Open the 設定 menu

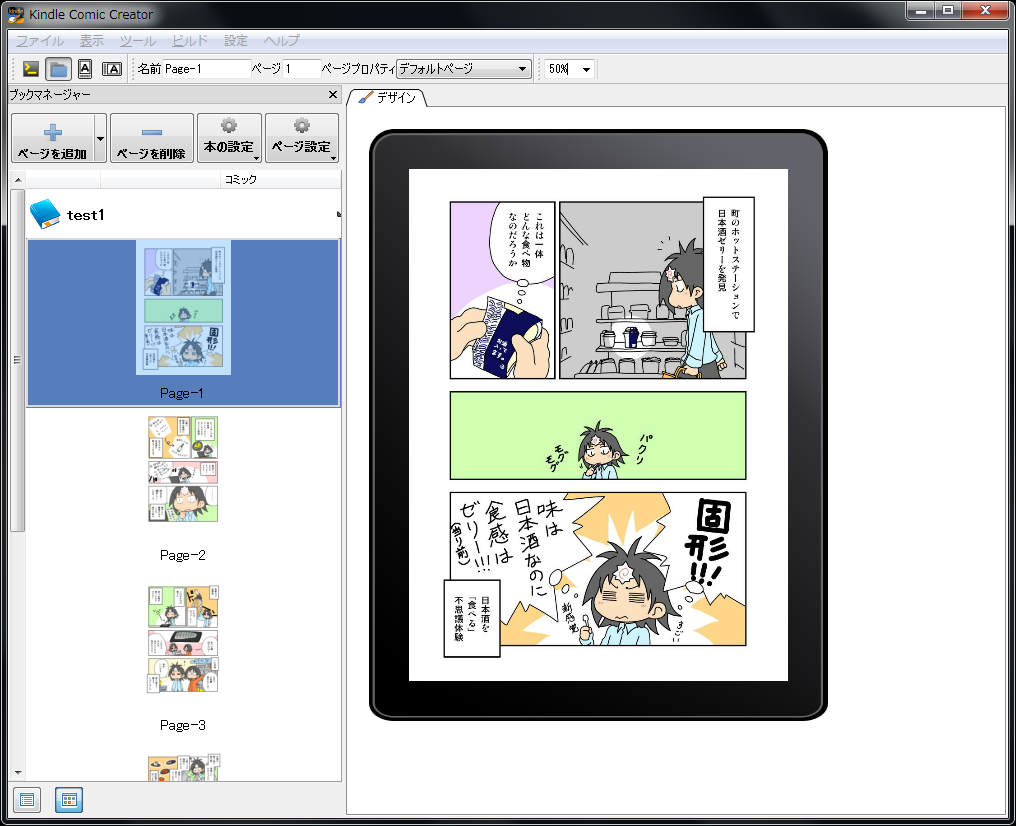[236, 40]
